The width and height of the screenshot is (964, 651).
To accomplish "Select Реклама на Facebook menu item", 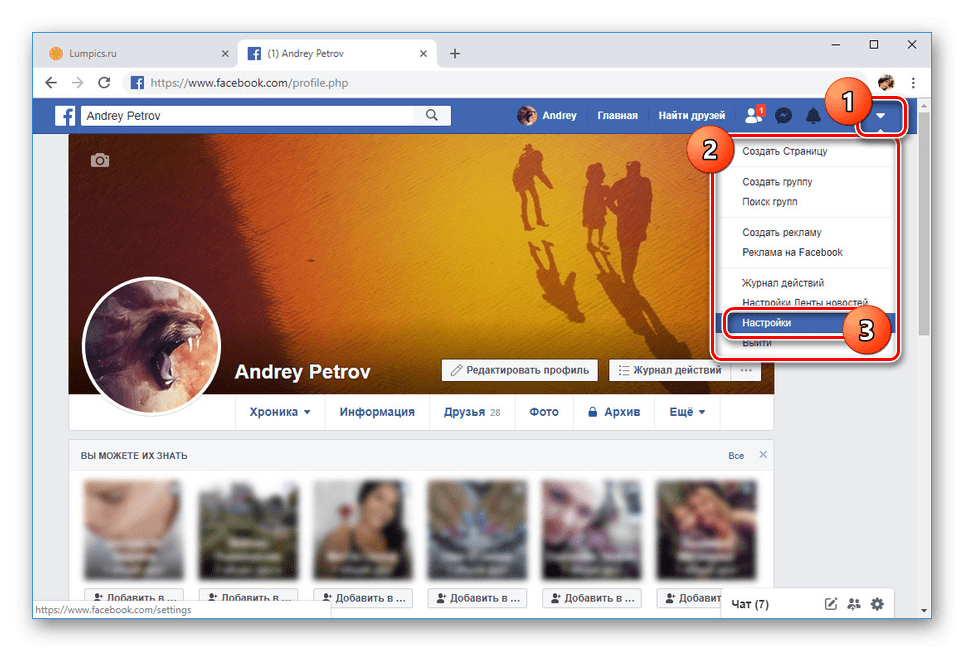I will coord(792,252).
